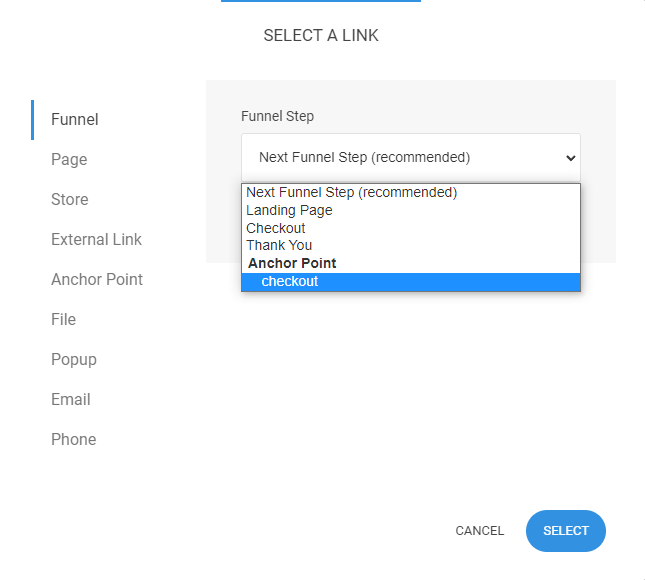Confirm with the blue Select button

pyautogui.click(x=566, y=531)
